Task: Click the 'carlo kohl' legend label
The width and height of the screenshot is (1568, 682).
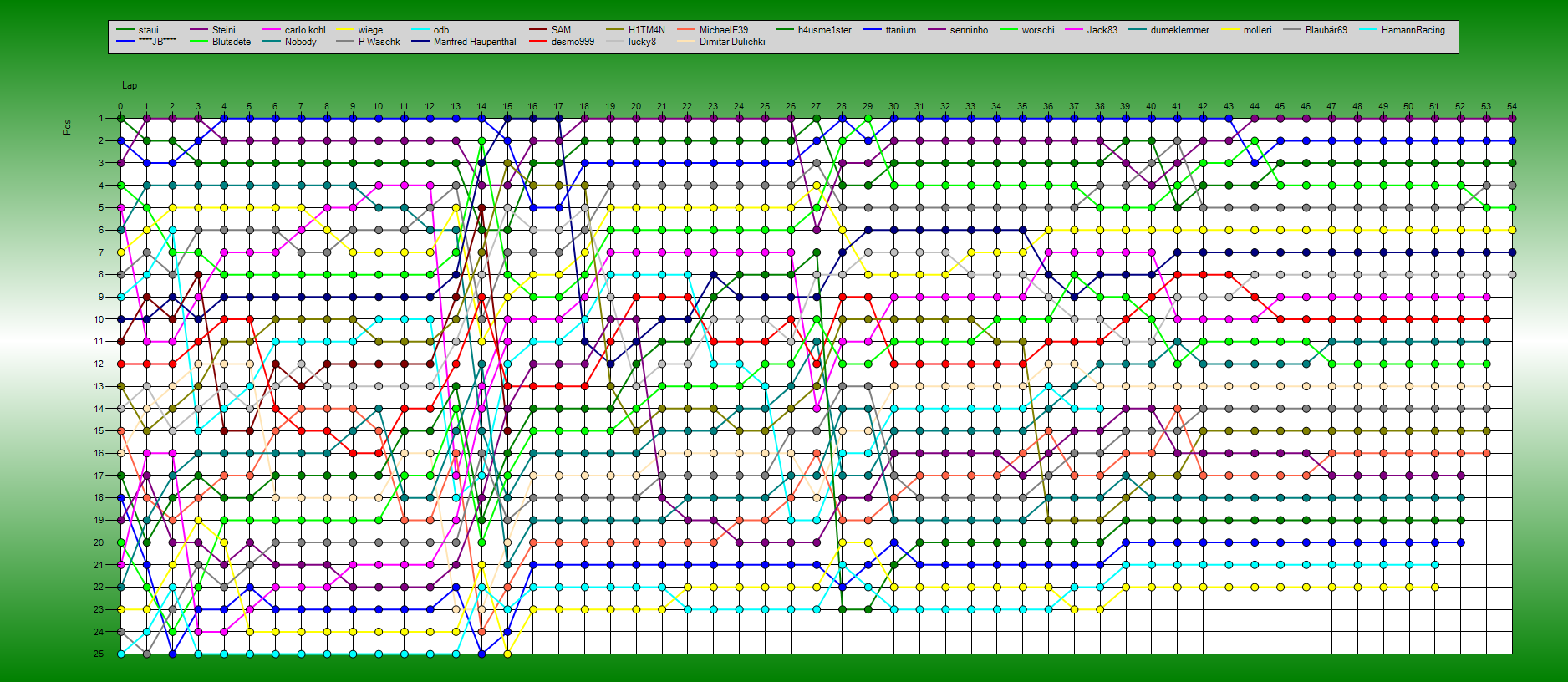Action: pos(304,30)
